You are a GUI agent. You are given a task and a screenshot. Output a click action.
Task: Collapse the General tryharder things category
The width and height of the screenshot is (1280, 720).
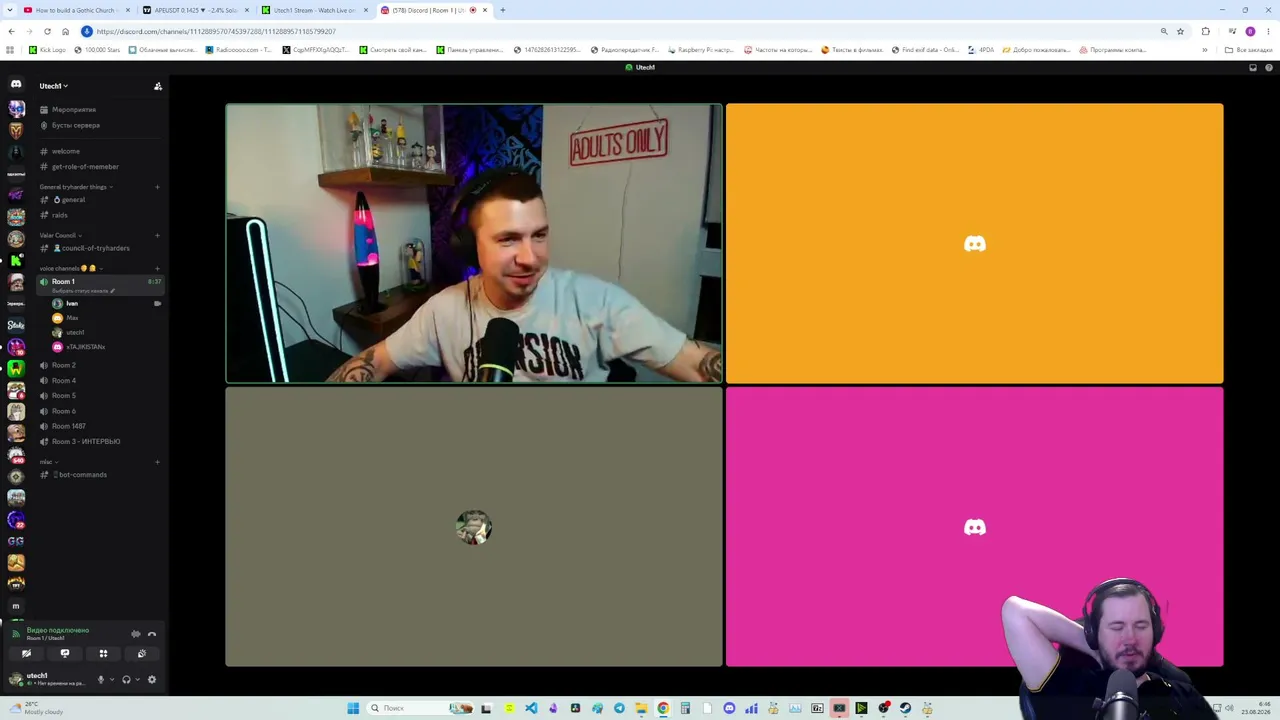[x=76, y=187]
